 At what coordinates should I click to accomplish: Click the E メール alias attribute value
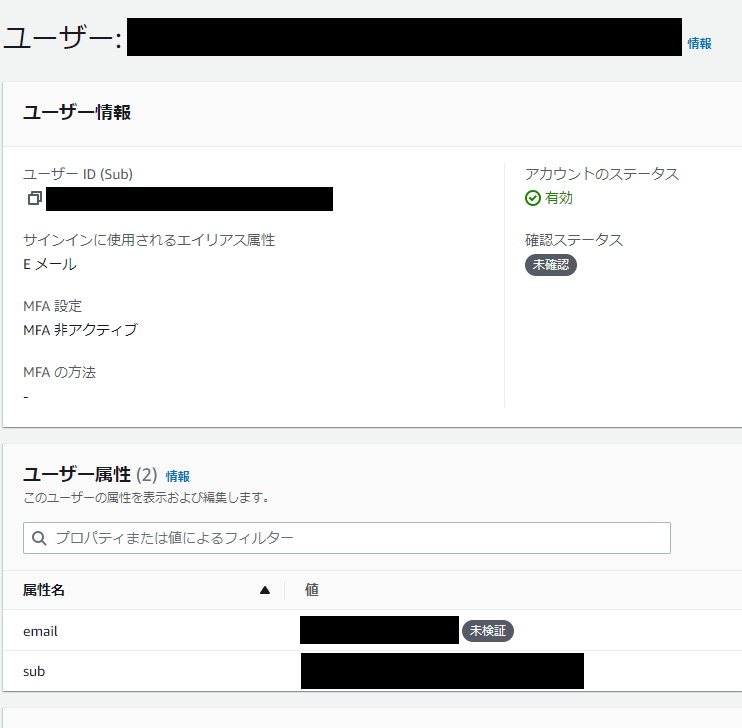point(50,264)
